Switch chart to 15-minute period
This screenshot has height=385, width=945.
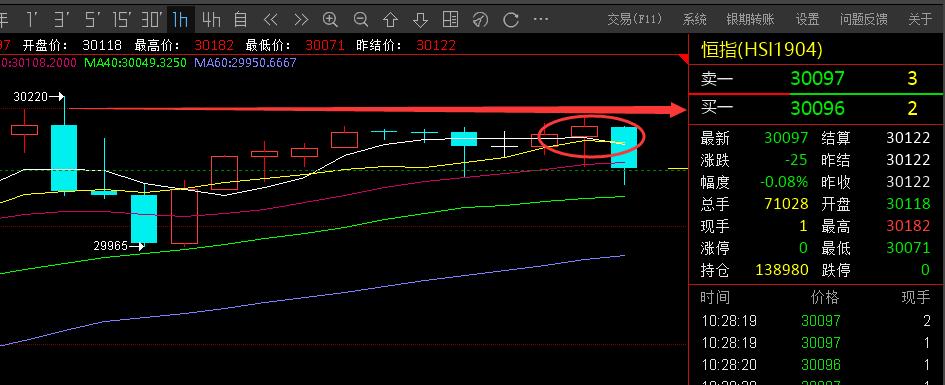[123, 19]
